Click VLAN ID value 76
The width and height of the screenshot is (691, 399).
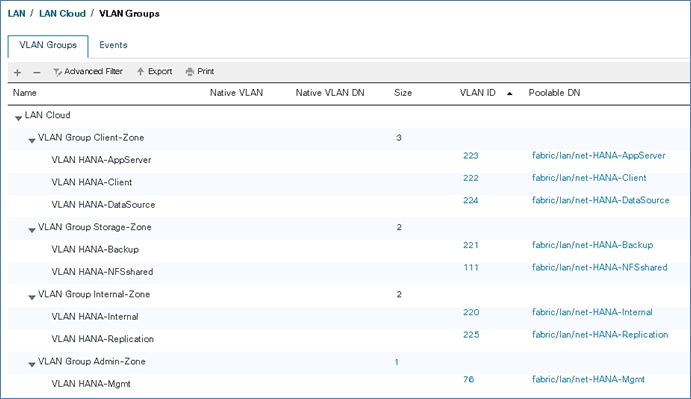click(468, 379)
